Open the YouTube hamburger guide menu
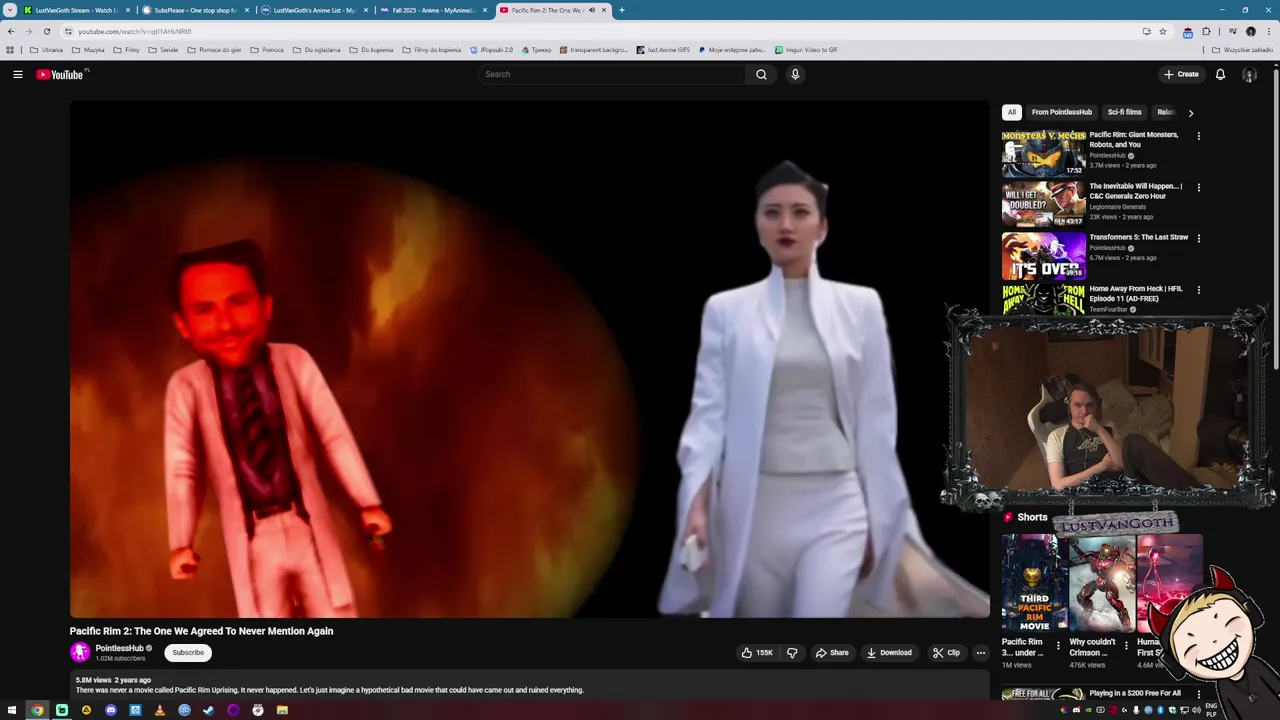The image size is (1280, 720). [18, 74]
